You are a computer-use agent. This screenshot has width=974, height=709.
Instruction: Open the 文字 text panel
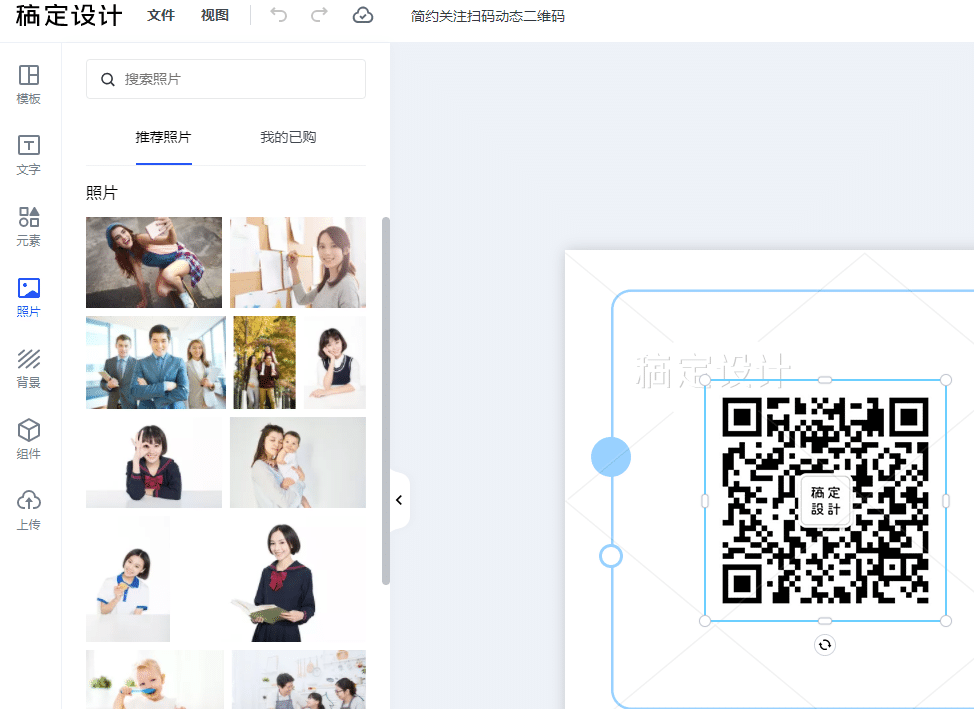(29, 155)
